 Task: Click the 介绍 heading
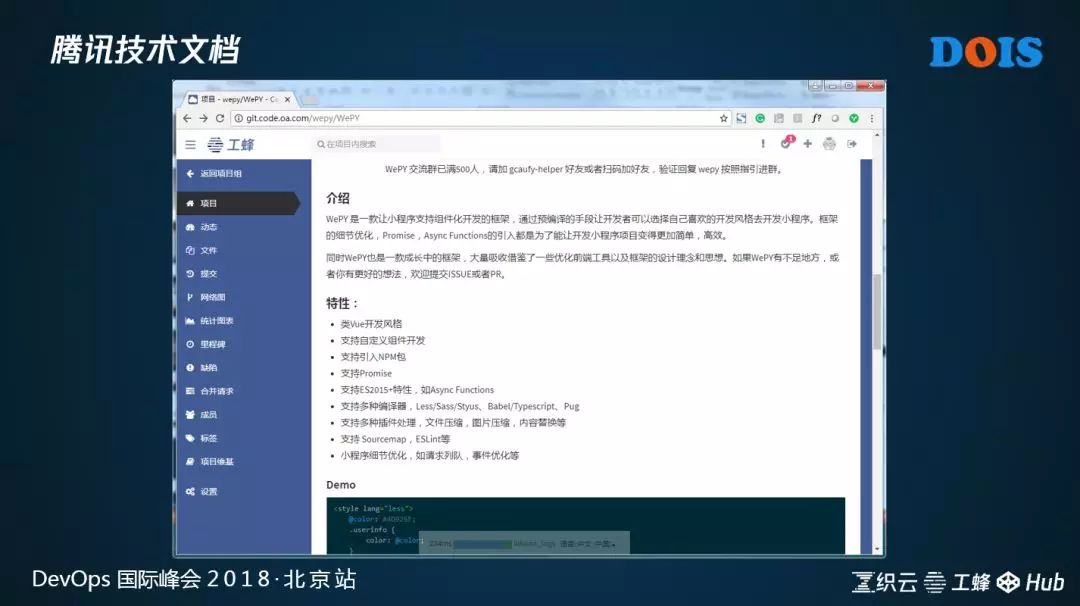coord(338,198)
